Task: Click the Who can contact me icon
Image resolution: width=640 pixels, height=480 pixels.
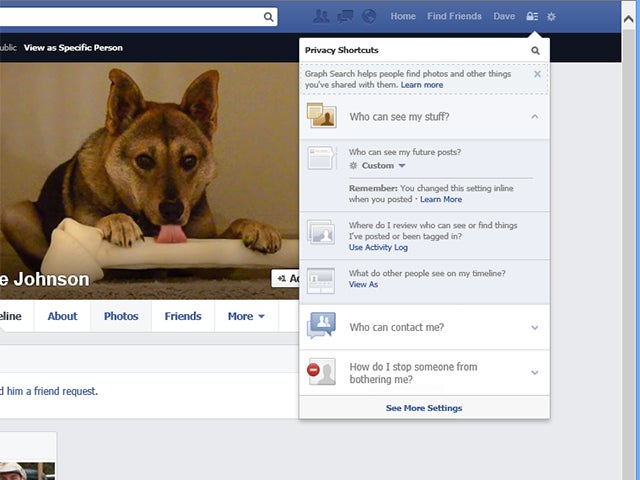Action: (321, 325)
